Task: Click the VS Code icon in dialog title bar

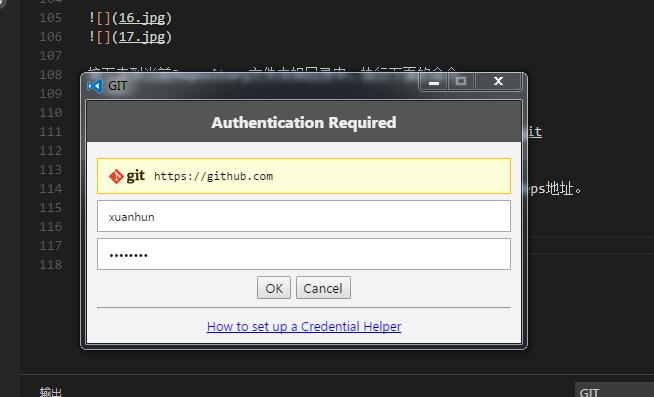Action: [95, 86]
